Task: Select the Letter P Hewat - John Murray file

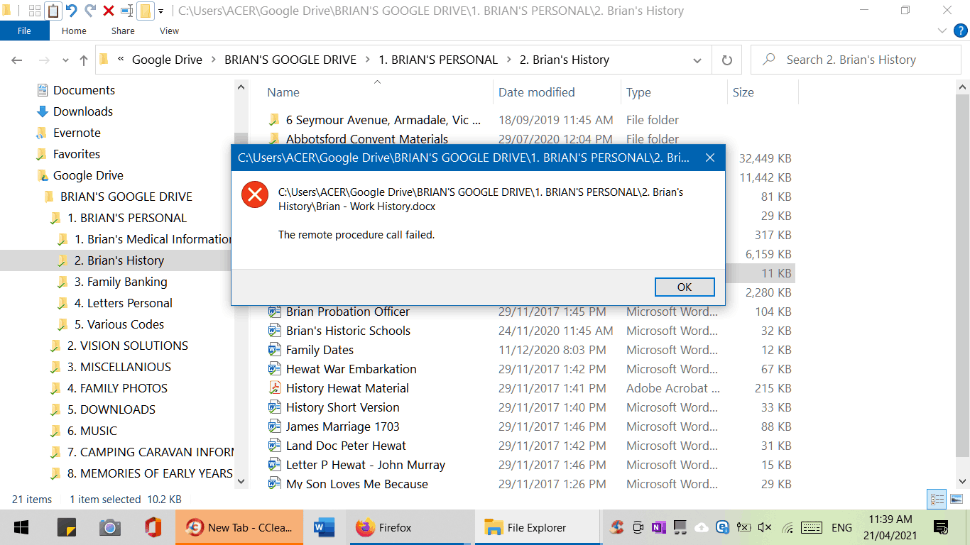Action: pyautogui.click(x=365, y=465)
